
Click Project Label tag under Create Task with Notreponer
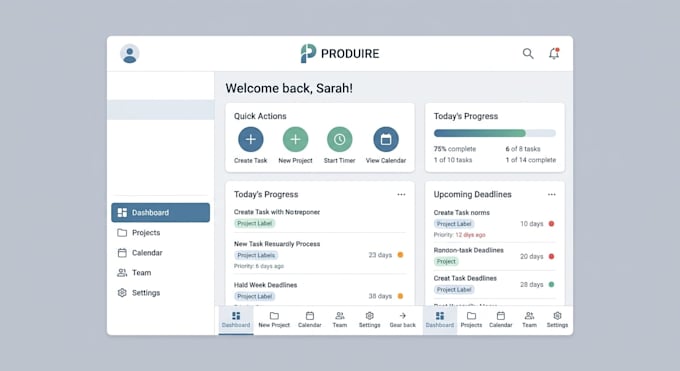click(255, 223)
